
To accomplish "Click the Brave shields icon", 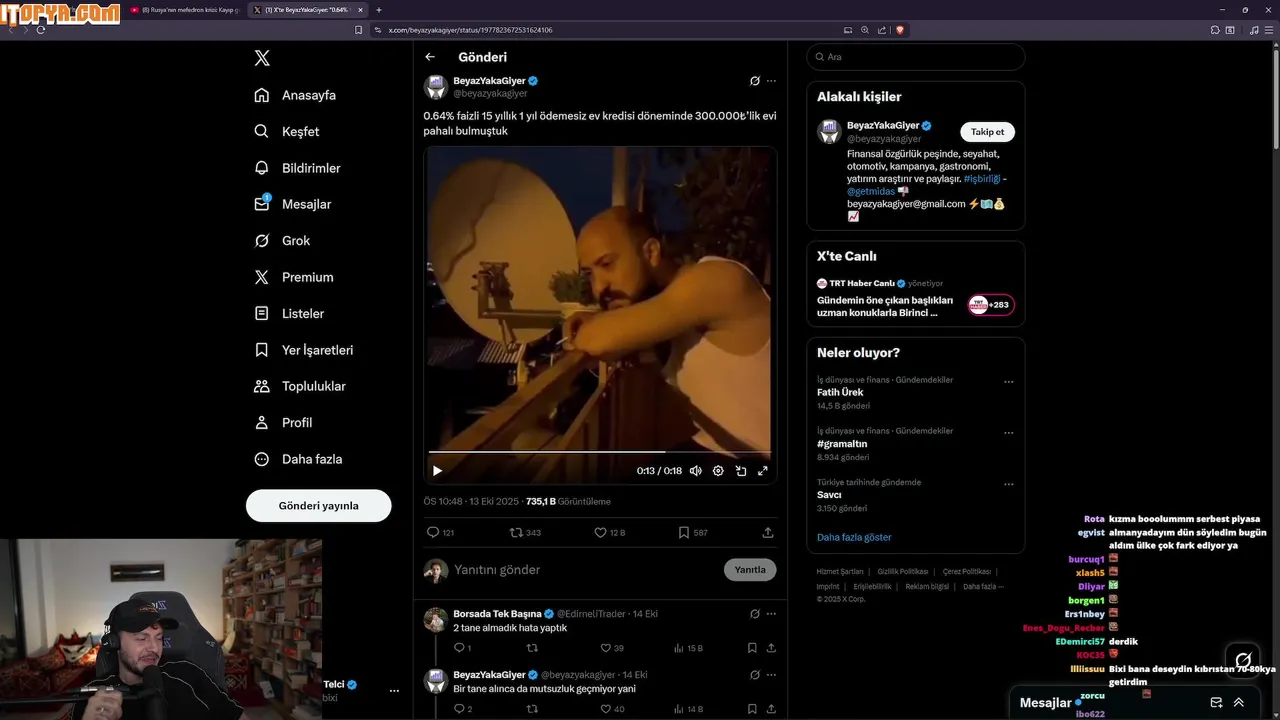I will coord(899,30).
